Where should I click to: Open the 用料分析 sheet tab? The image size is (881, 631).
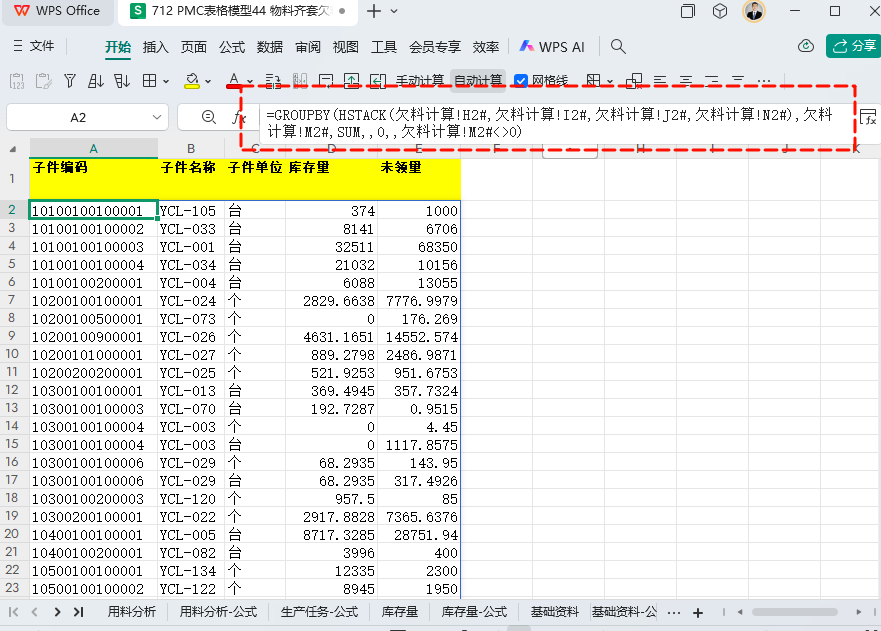(x=131, y=612)
